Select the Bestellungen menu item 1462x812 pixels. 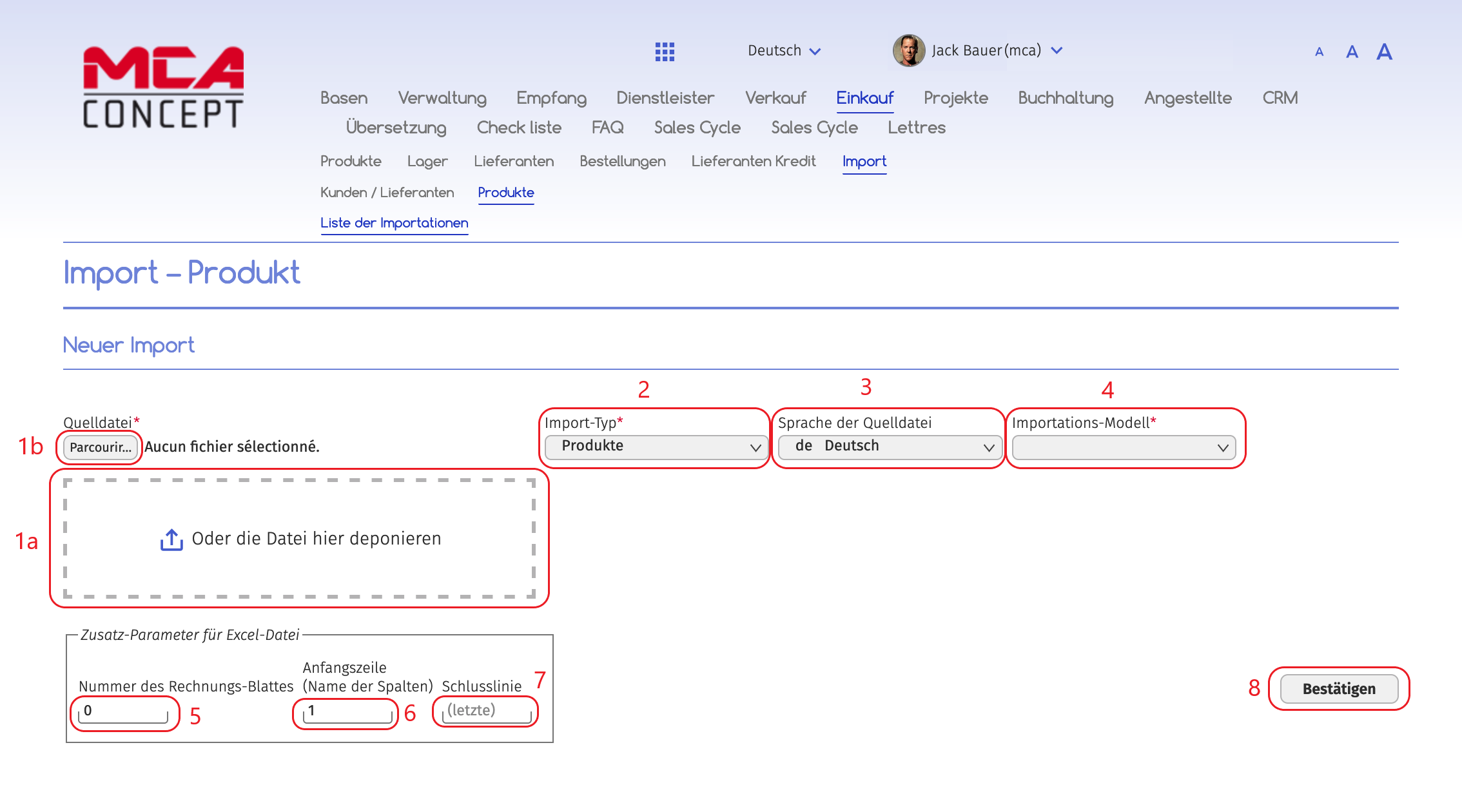click(622, 161)
